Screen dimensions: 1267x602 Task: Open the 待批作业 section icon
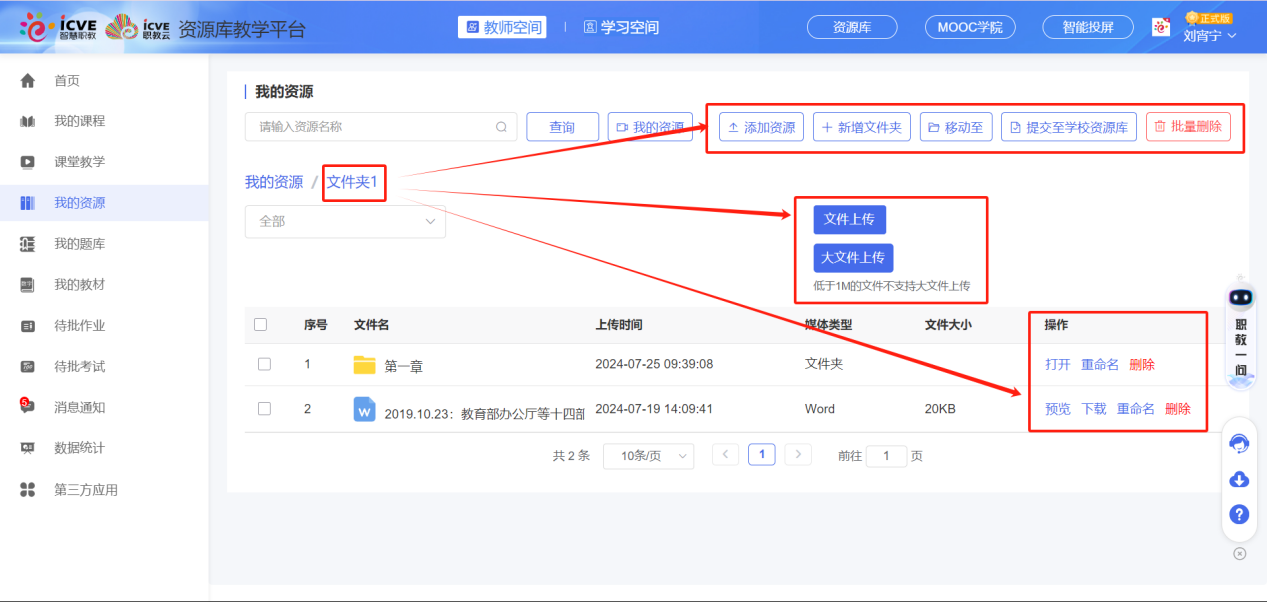[27, 324]
